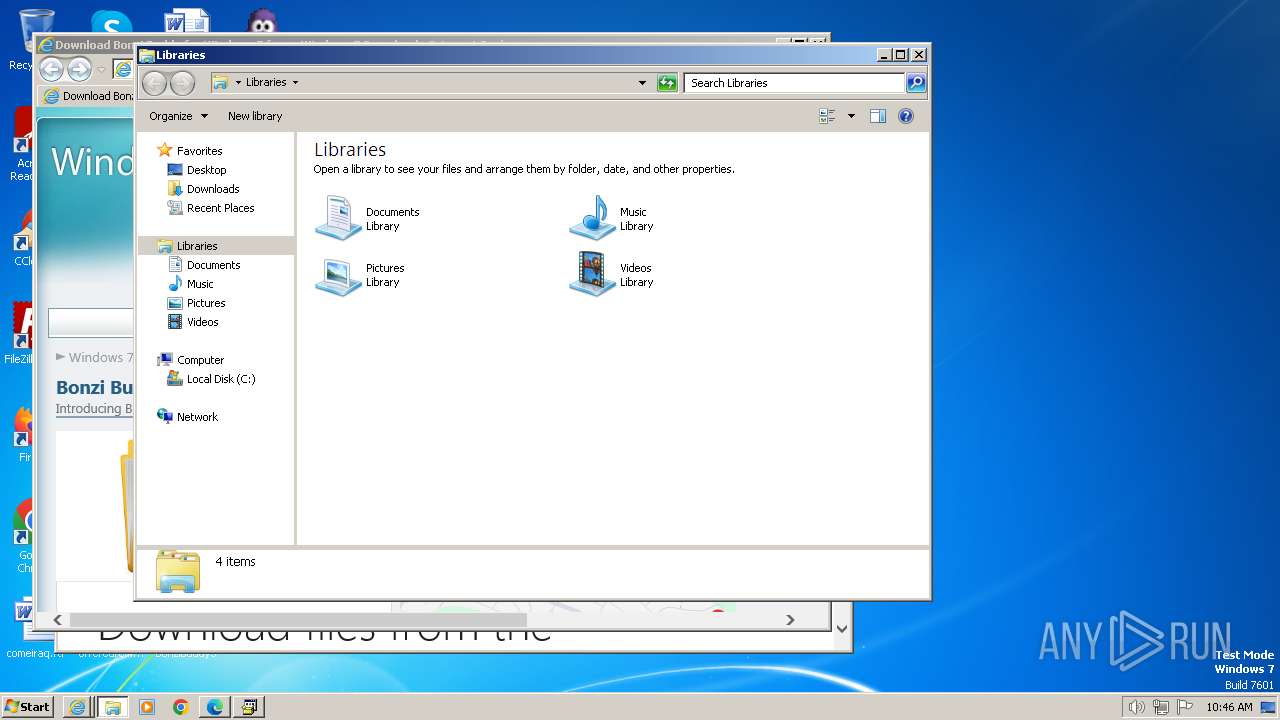
Task: Click in the Search Libraries field
Action: click(x=795, y=83)
